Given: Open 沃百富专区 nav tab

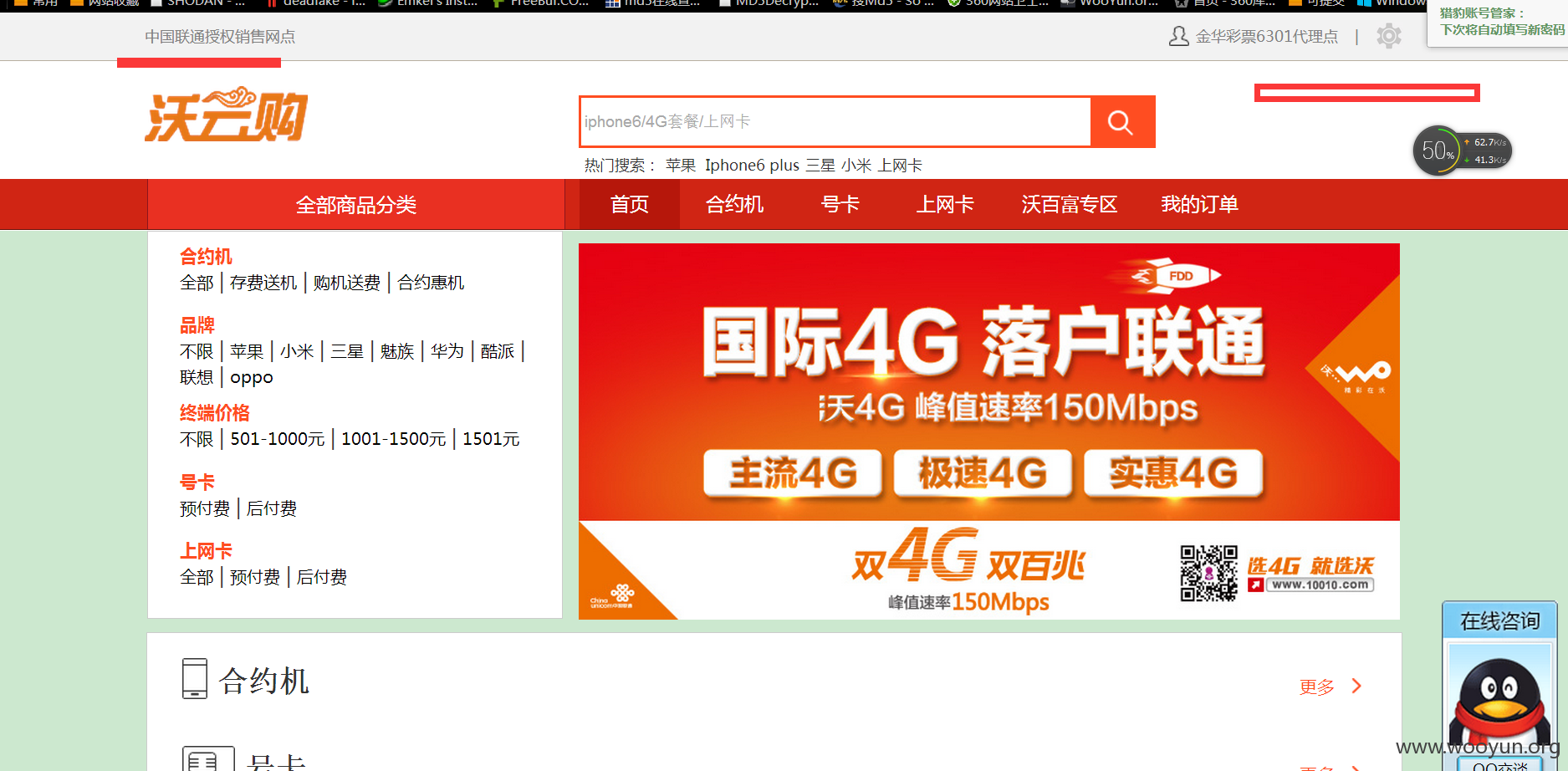Looking at the screenshot, I should pos(1069,205).
